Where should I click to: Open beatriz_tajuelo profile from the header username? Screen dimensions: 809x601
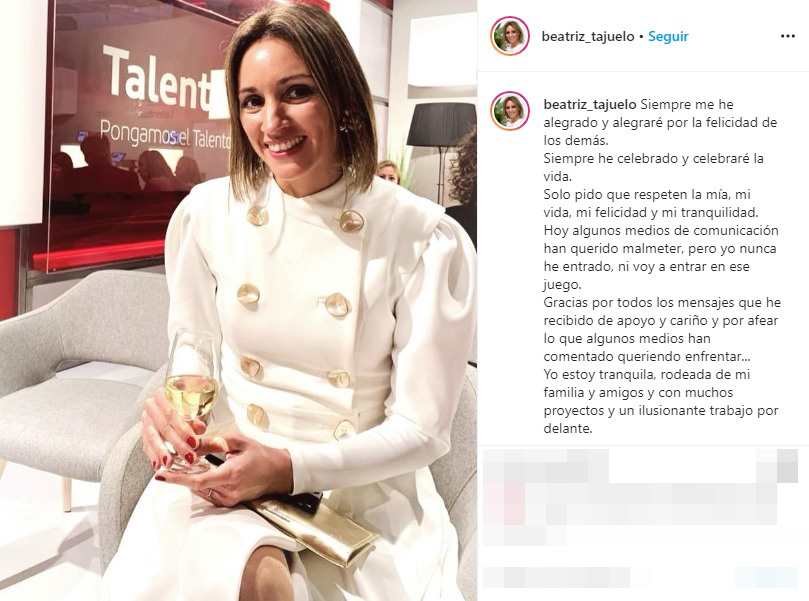pyautogui.click(x=588, y=37)
